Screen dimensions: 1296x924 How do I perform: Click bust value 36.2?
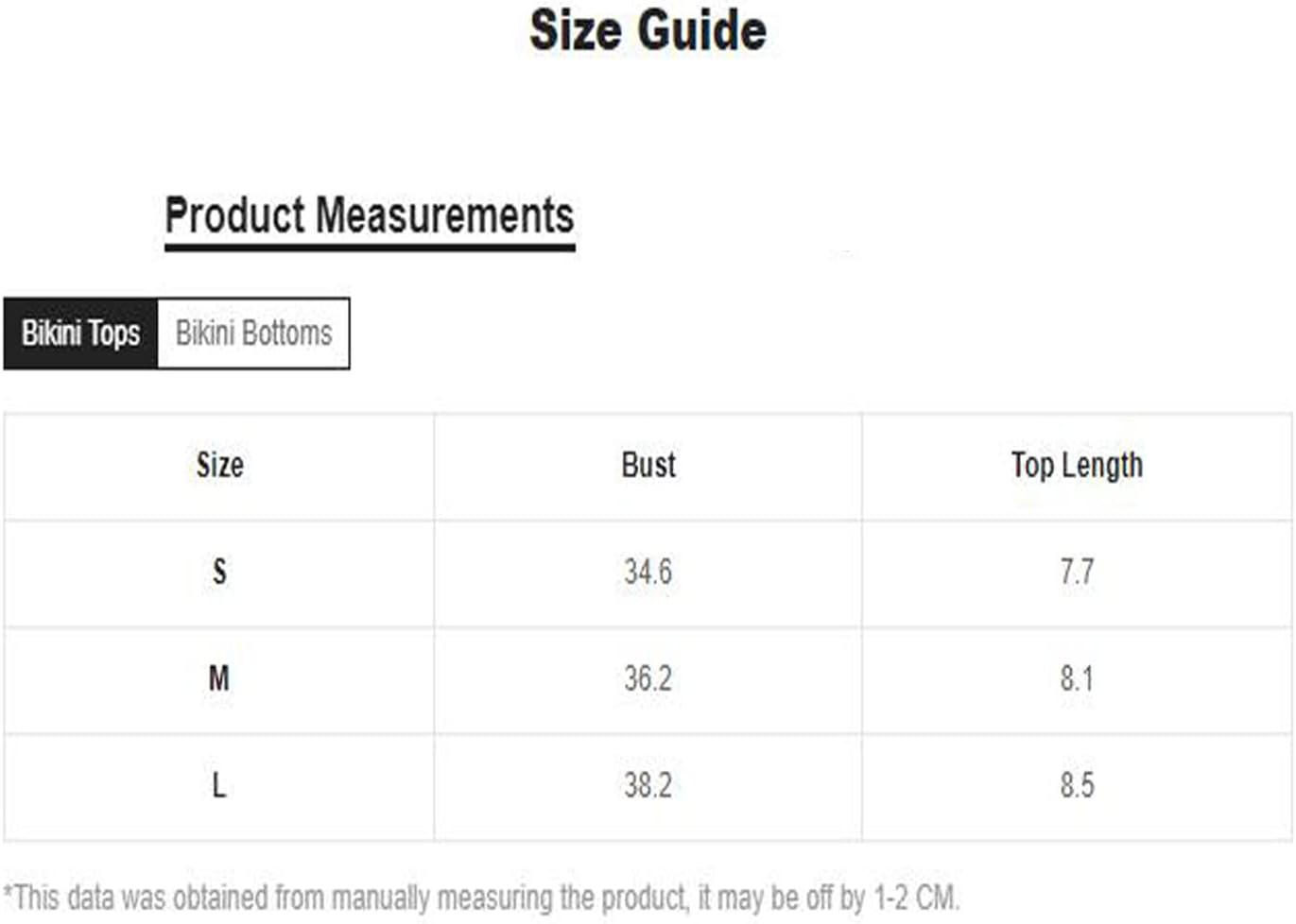pos(648,678)
